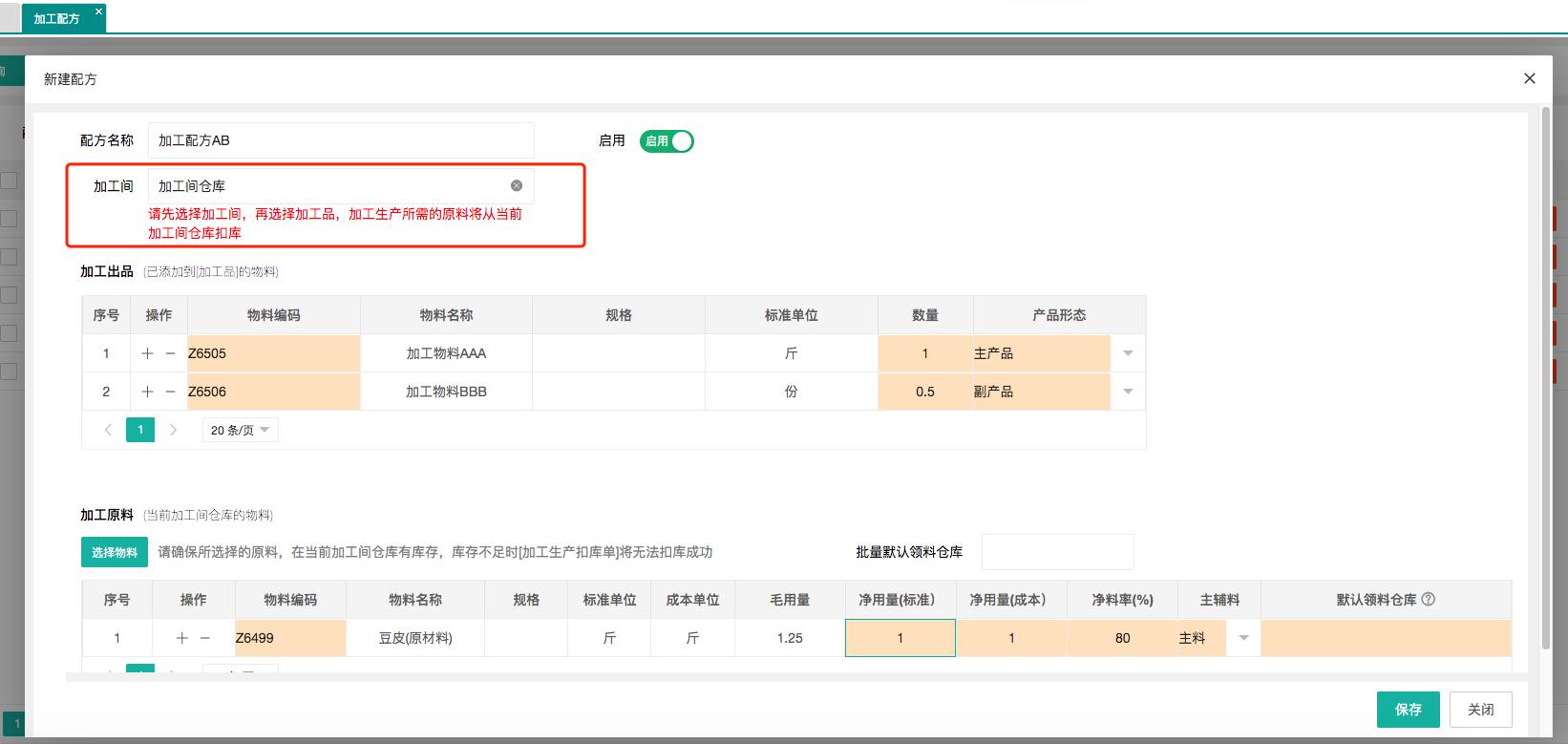Open the 加工间 selector showing 加工间仓库
This screenshot has width=1568, height=744.
pyautogui.click(x=341, y=186)
